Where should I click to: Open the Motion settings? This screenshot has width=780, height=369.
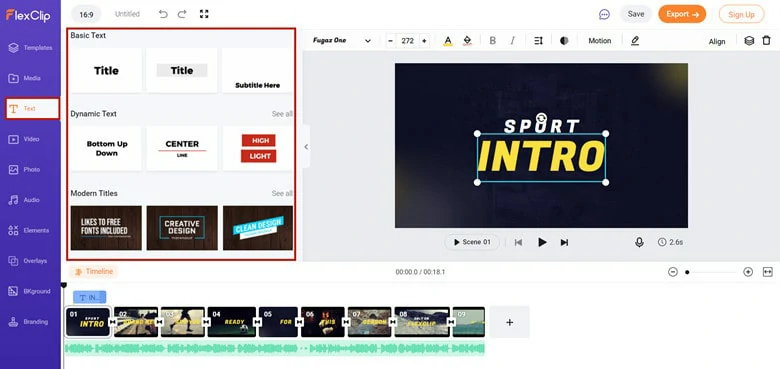599,41
